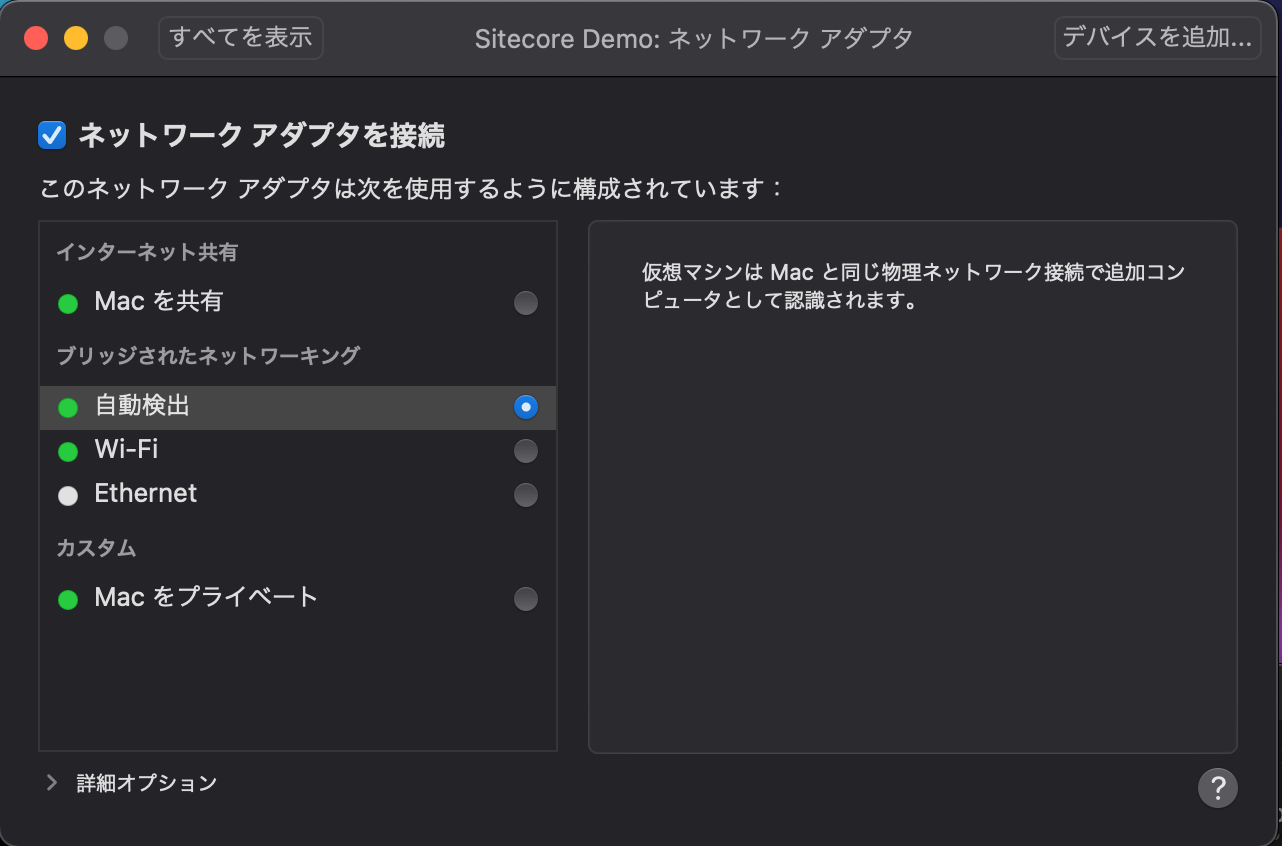Viewport: 1282px width, 846px height.
Task: Click the Ethernet row label
Action: coord(146,493)
